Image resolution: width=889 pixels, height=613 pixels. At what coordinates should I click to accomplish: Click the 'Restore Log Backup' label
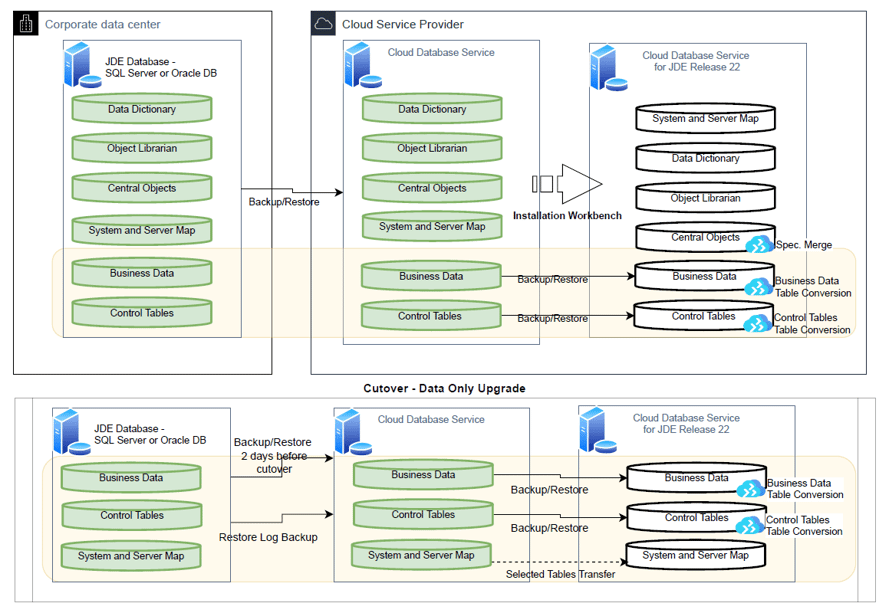[268, 537]
